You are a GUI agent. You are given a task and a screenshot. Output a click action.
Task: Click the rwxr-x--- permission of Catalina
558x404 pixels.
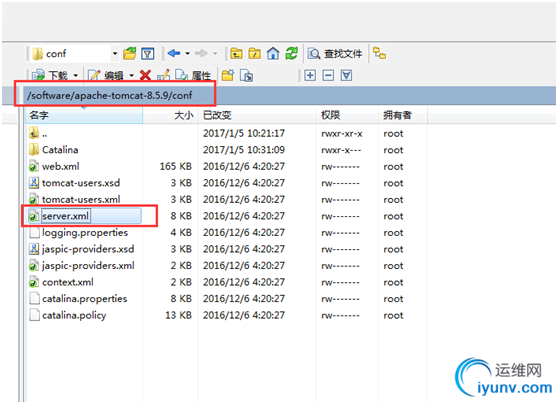point(341,150)
